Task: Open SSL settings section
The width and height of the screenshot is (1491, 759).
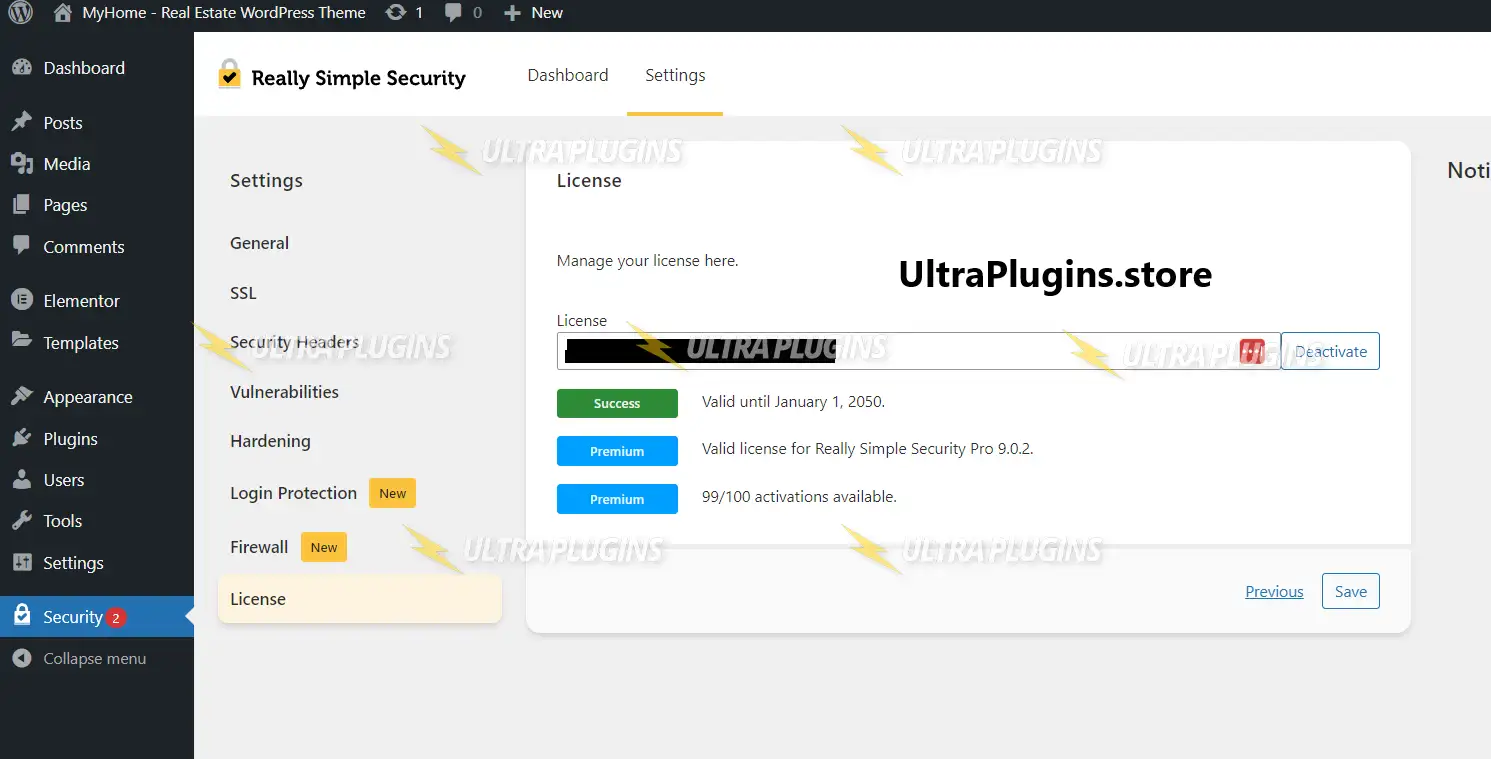Action: pos(243,293)
